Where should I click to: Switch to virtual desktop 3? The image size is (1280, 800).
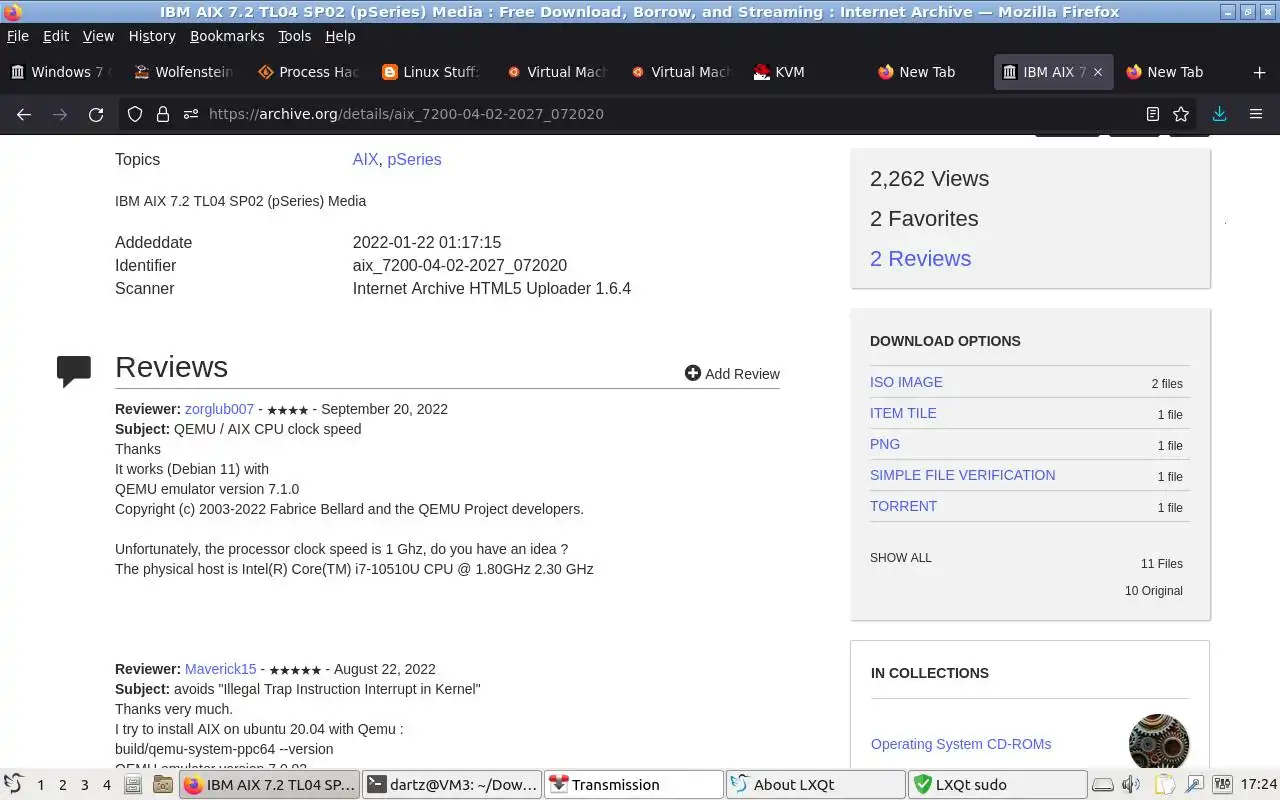(84, 785)
